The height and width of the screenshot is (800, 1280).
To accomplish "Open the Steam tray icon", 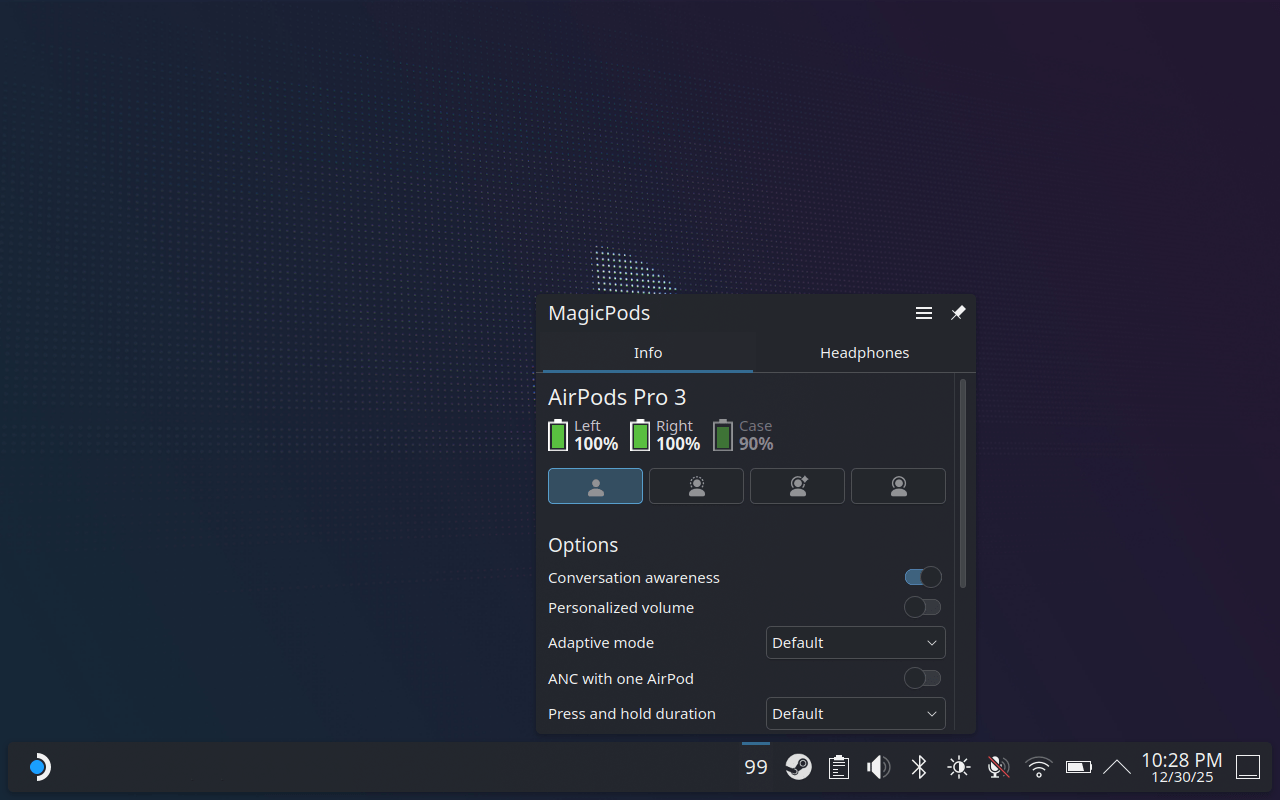I will point(798,766).
